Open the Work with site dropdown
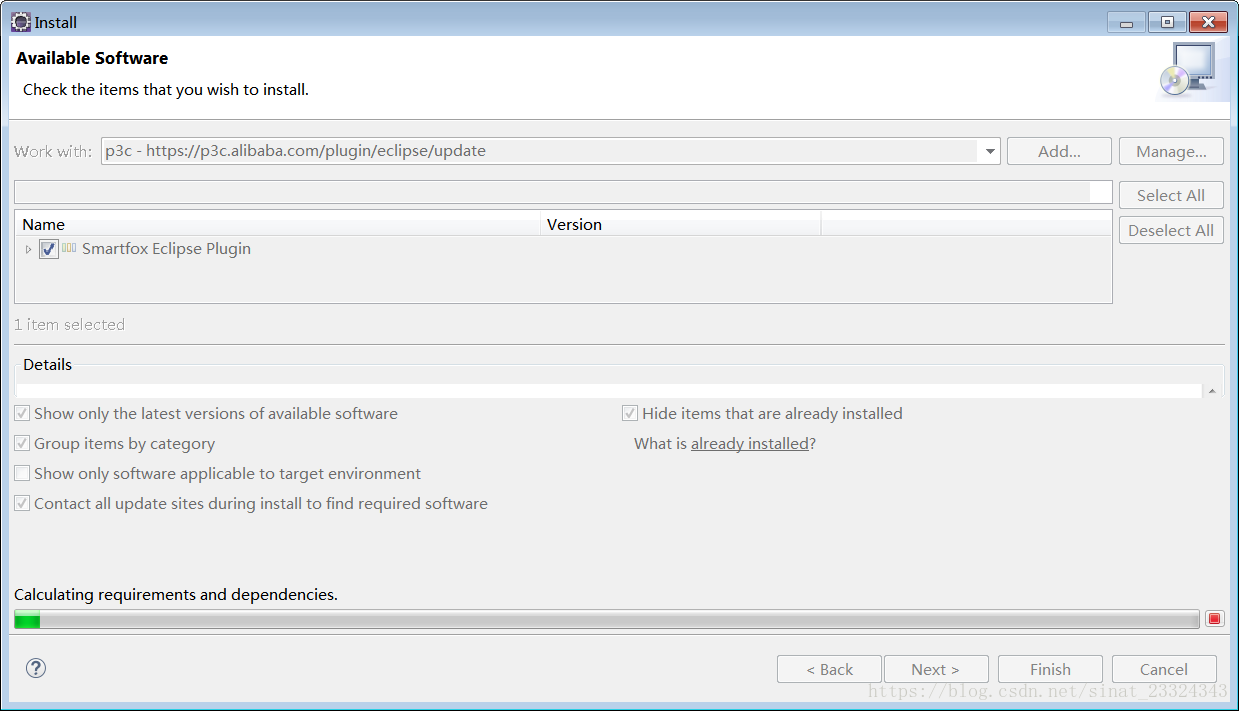1239x711 pixels. [x=990, y=151]
